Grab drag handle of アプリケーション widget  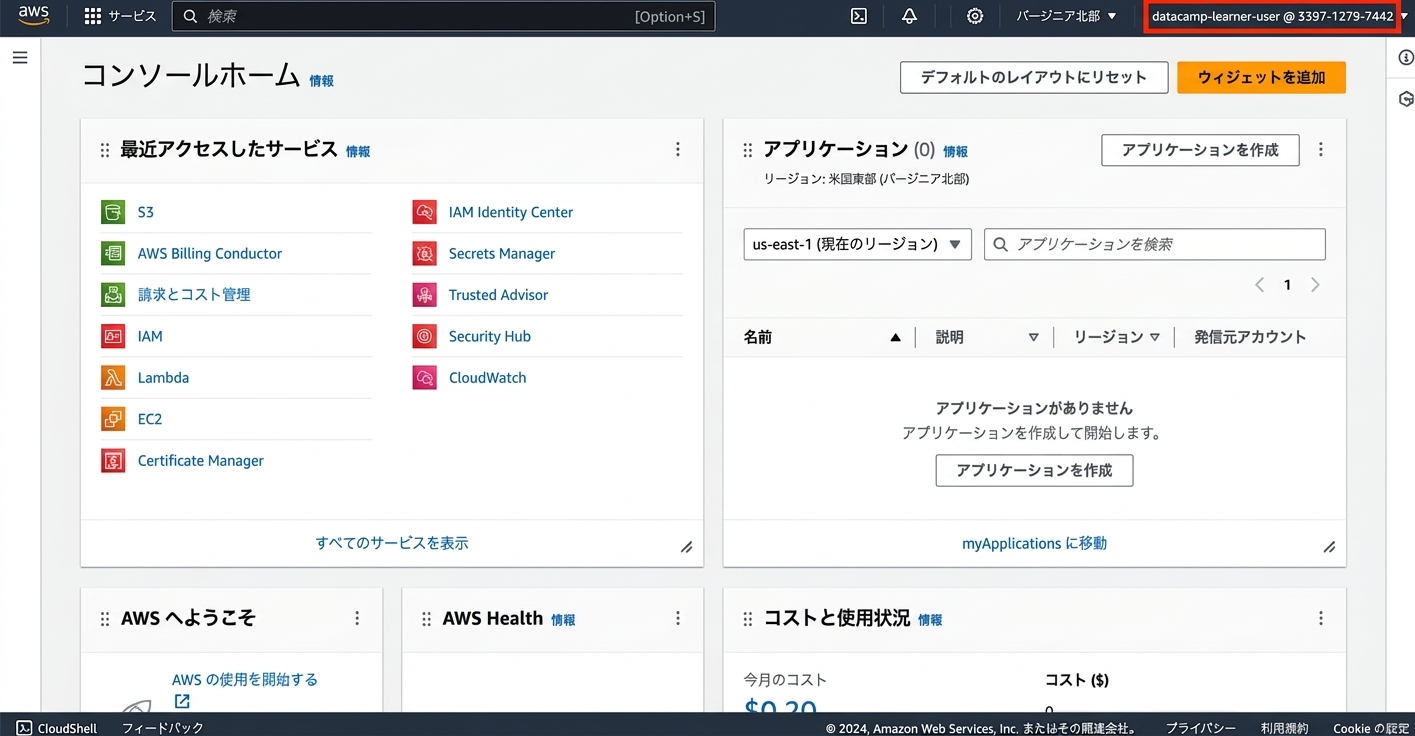point(748,150)
